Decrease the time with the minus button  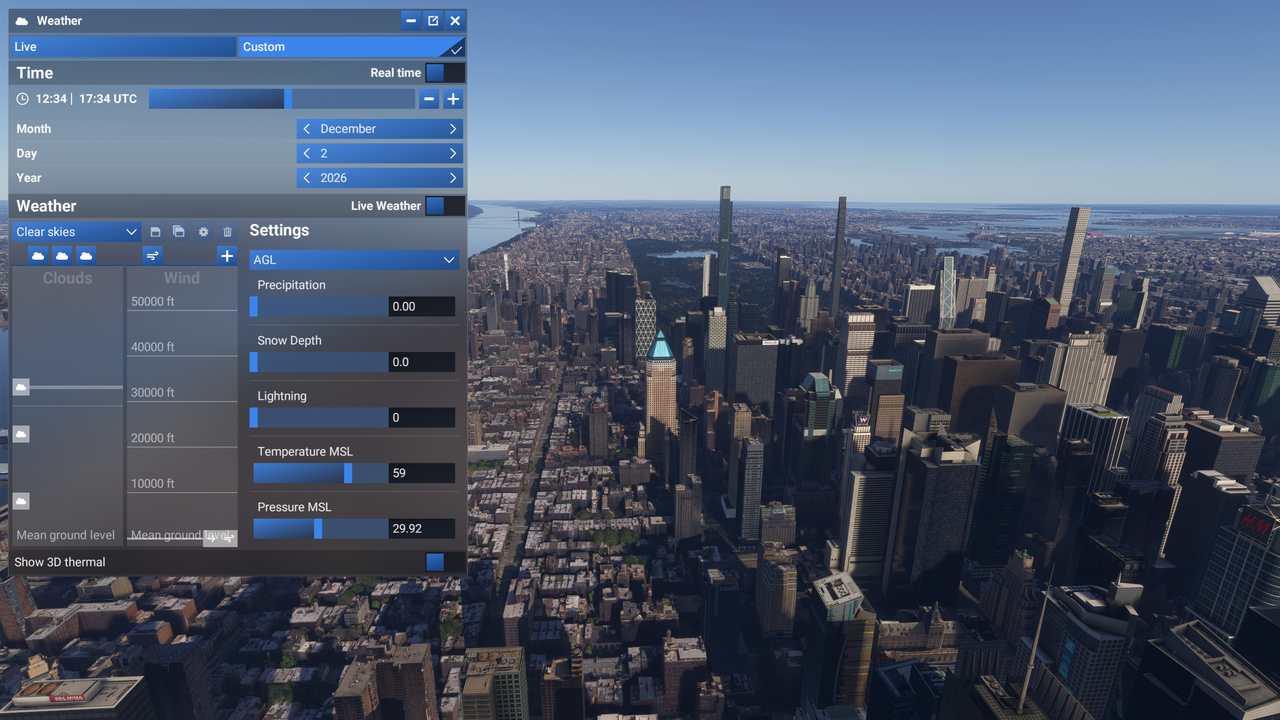coord(429,99)
